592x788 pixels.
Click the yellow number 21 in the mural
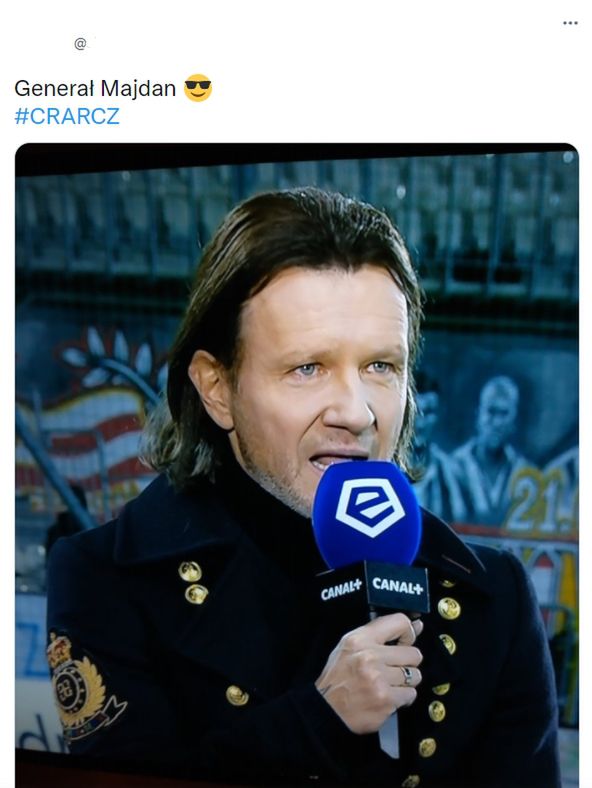pos(541,499)
